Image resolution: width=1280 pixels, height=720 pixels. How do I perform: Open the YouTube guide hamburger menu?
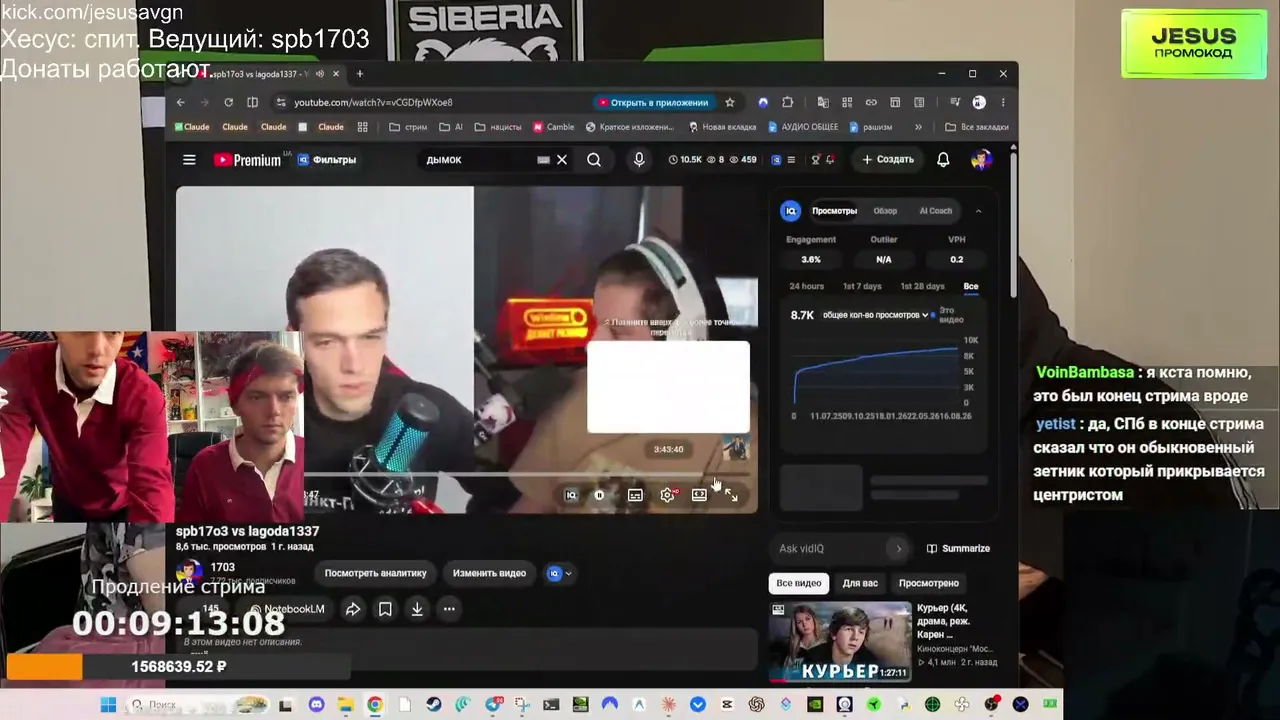189,160
